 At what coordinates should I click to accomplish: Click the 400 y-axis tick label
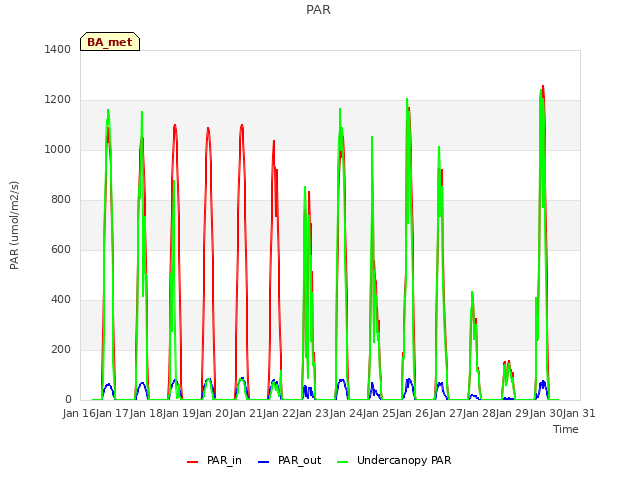(x=61, y=300)
